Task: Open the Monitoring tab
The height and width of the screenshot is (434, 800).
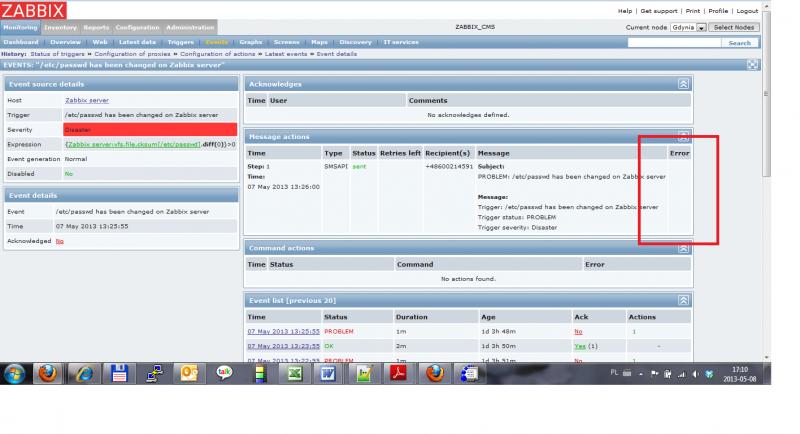Action: pyautogui.click(x=20, y=28)
